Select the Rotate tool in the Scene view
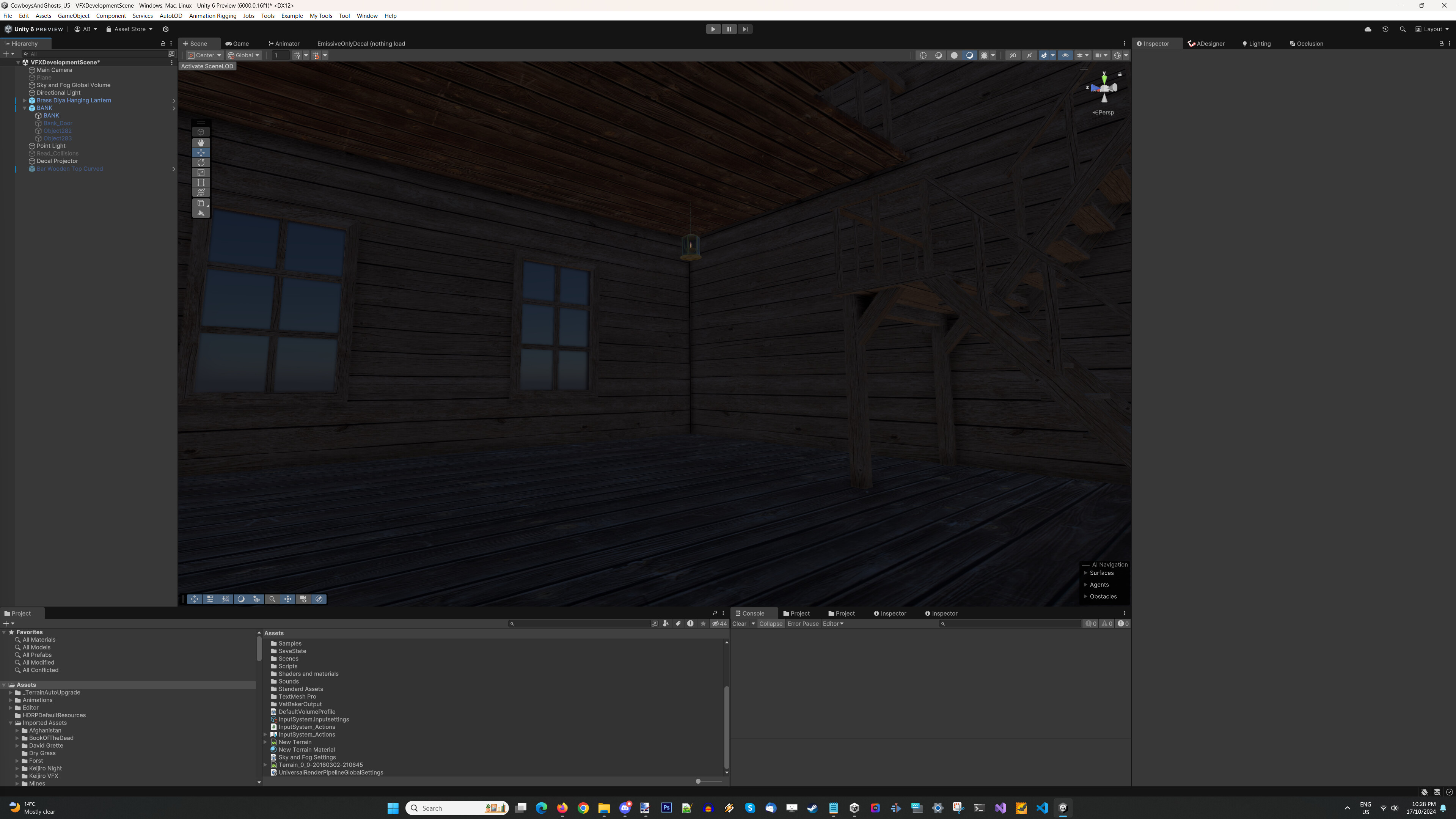 (201, 163)
